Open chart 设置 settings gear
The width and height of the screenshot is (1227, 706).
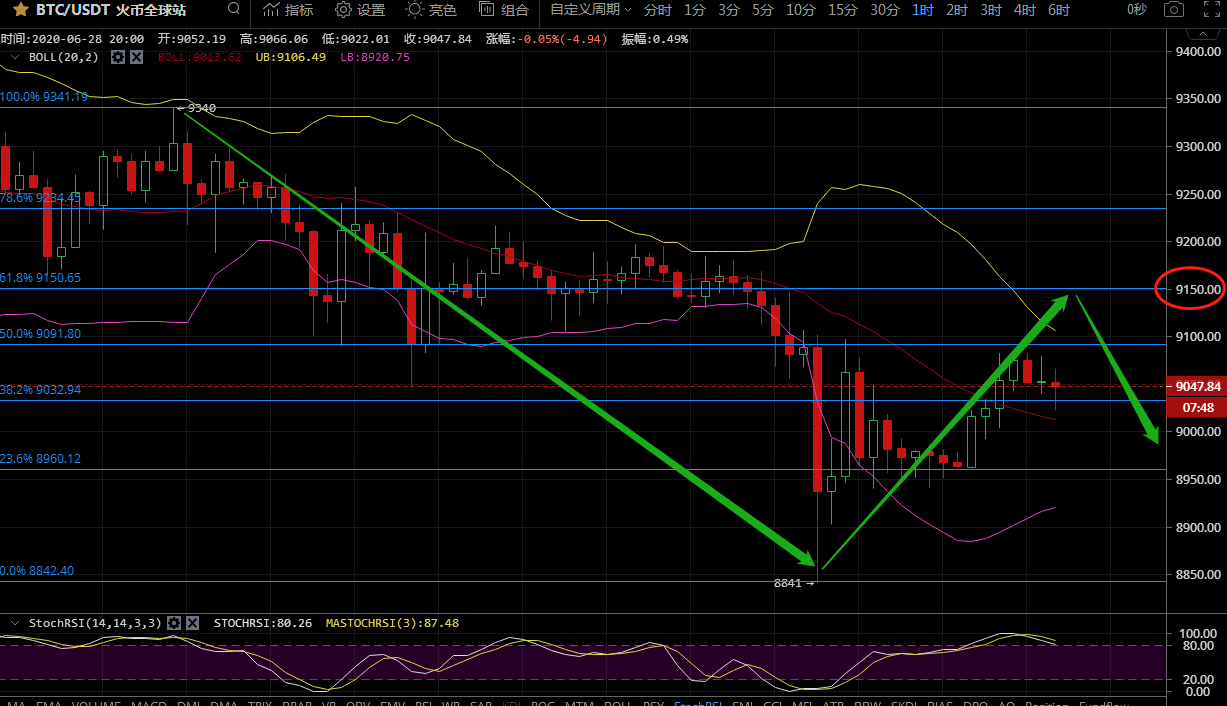click(x=360, y=10)
